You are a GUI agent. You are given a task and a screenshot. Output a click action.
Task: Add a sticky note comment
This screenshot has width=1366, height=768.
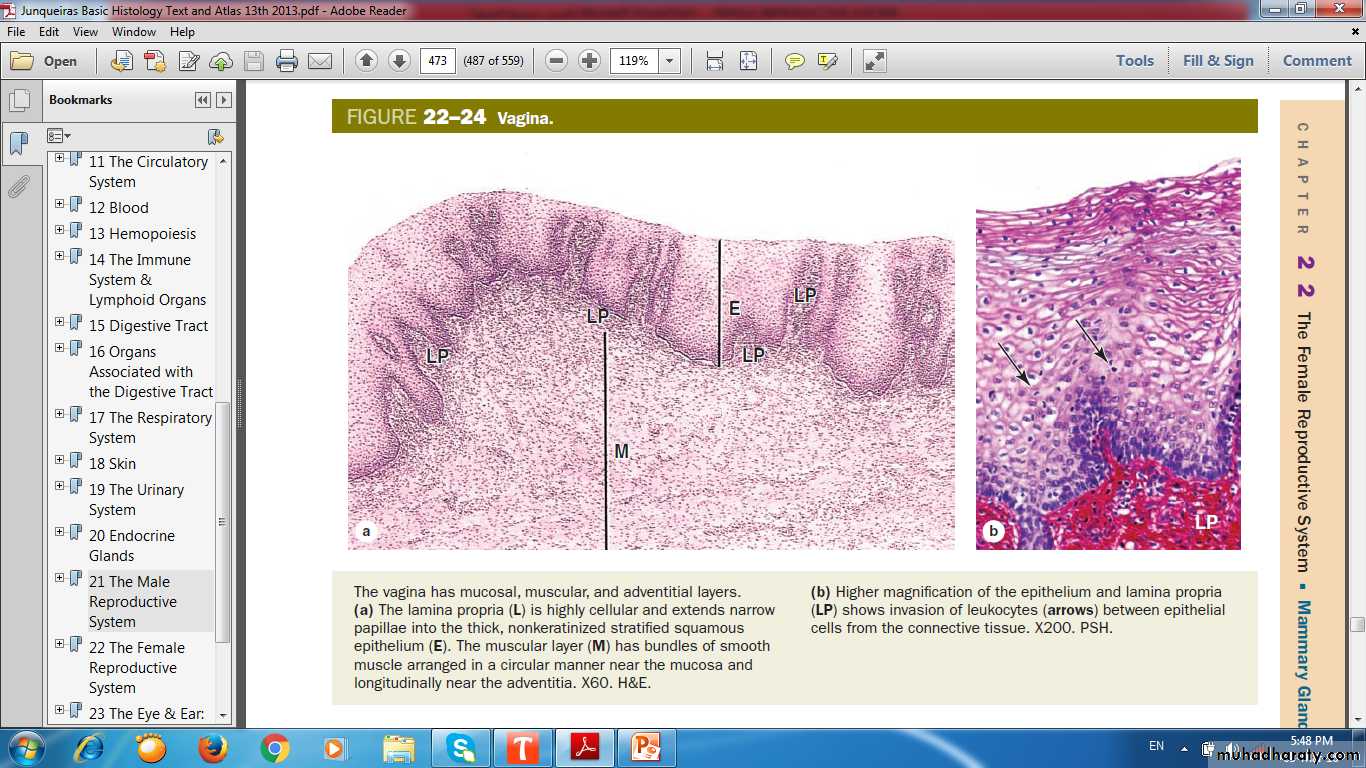794,61
